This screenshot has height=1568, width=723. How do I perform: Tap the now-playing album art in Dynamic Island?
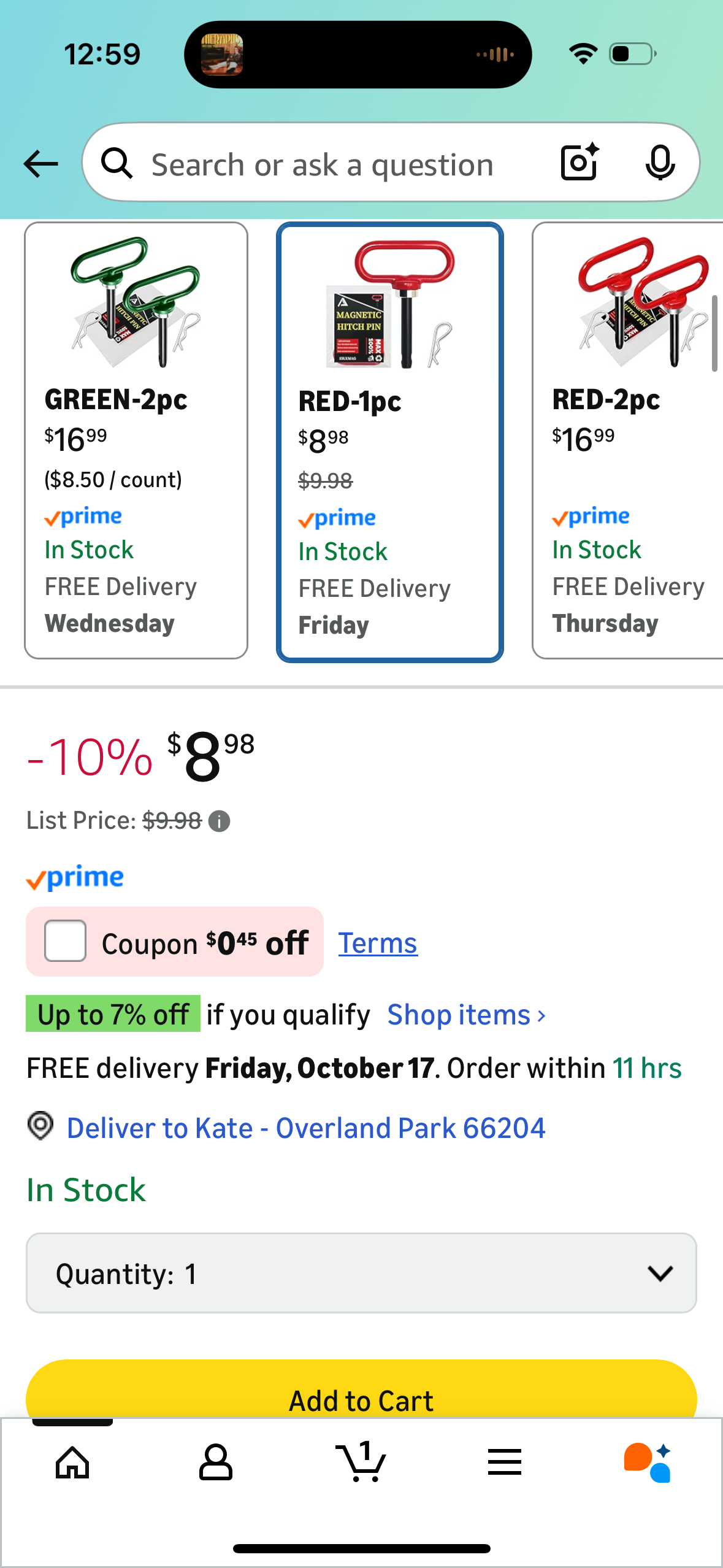222,55
